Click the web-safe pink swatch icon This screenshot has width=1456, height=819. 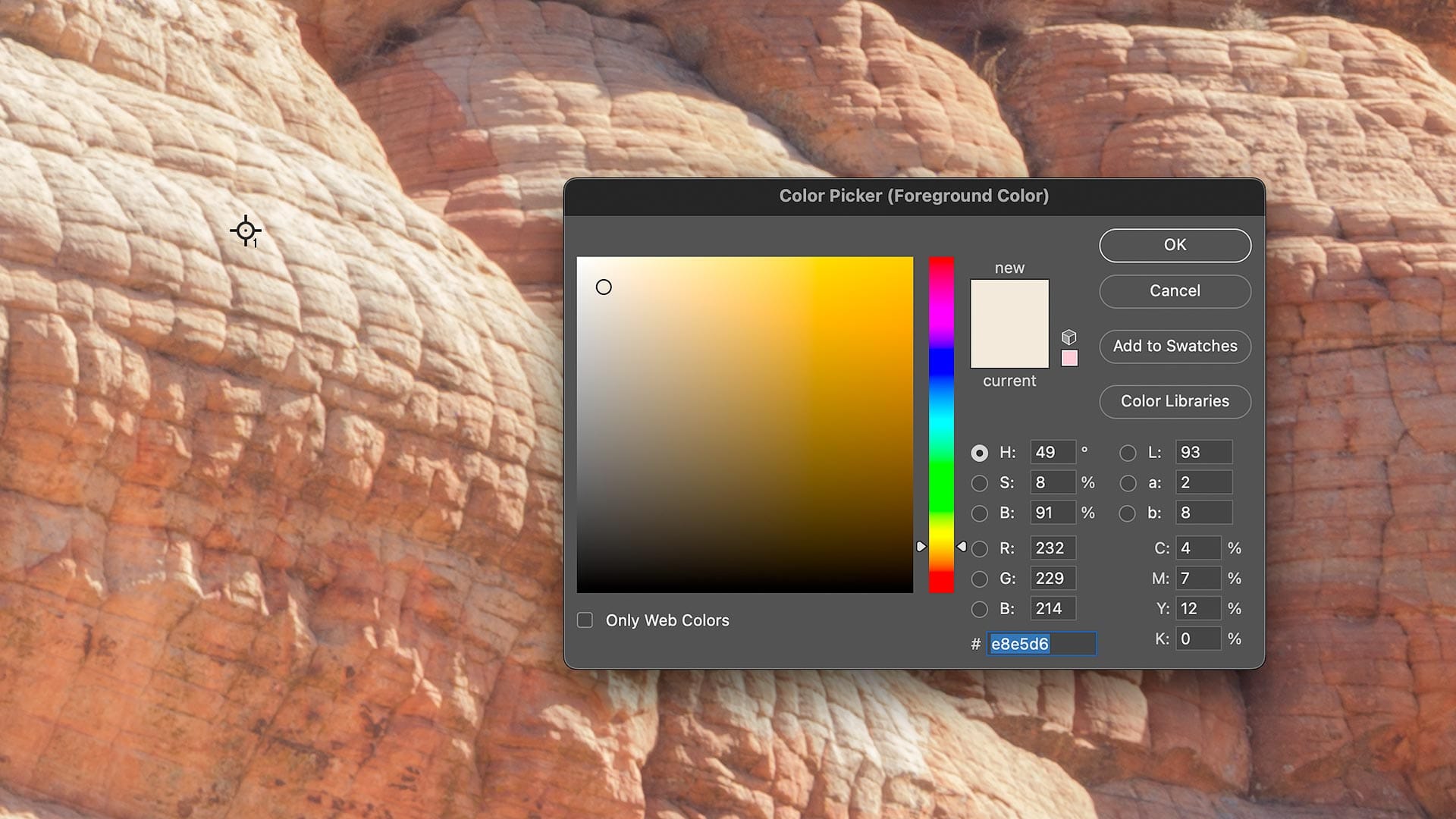coord(1068,357)
